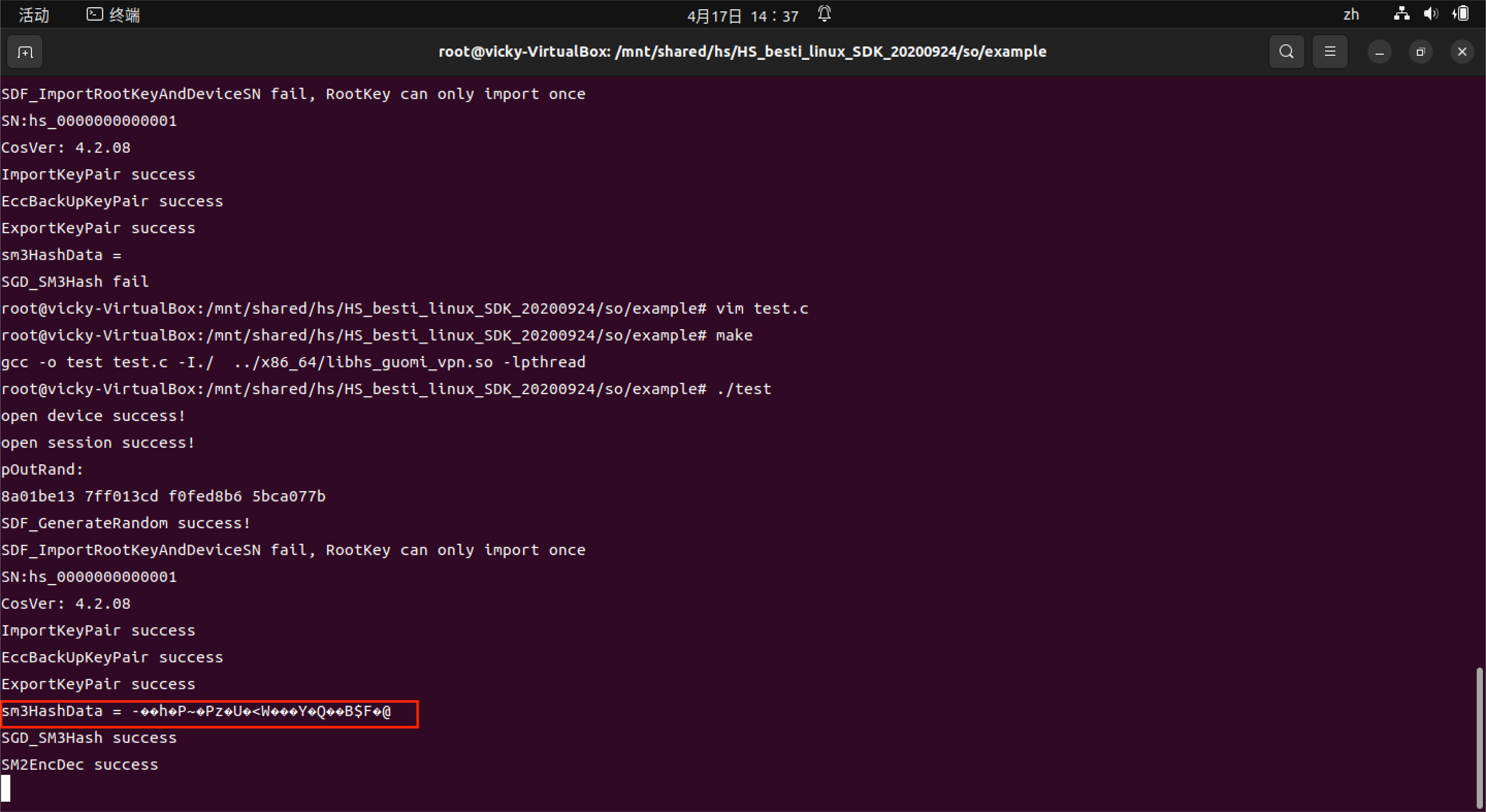Click the sm3HashData output line
The height and width of the screenshot is (812, 1486).
pos(196,711)
